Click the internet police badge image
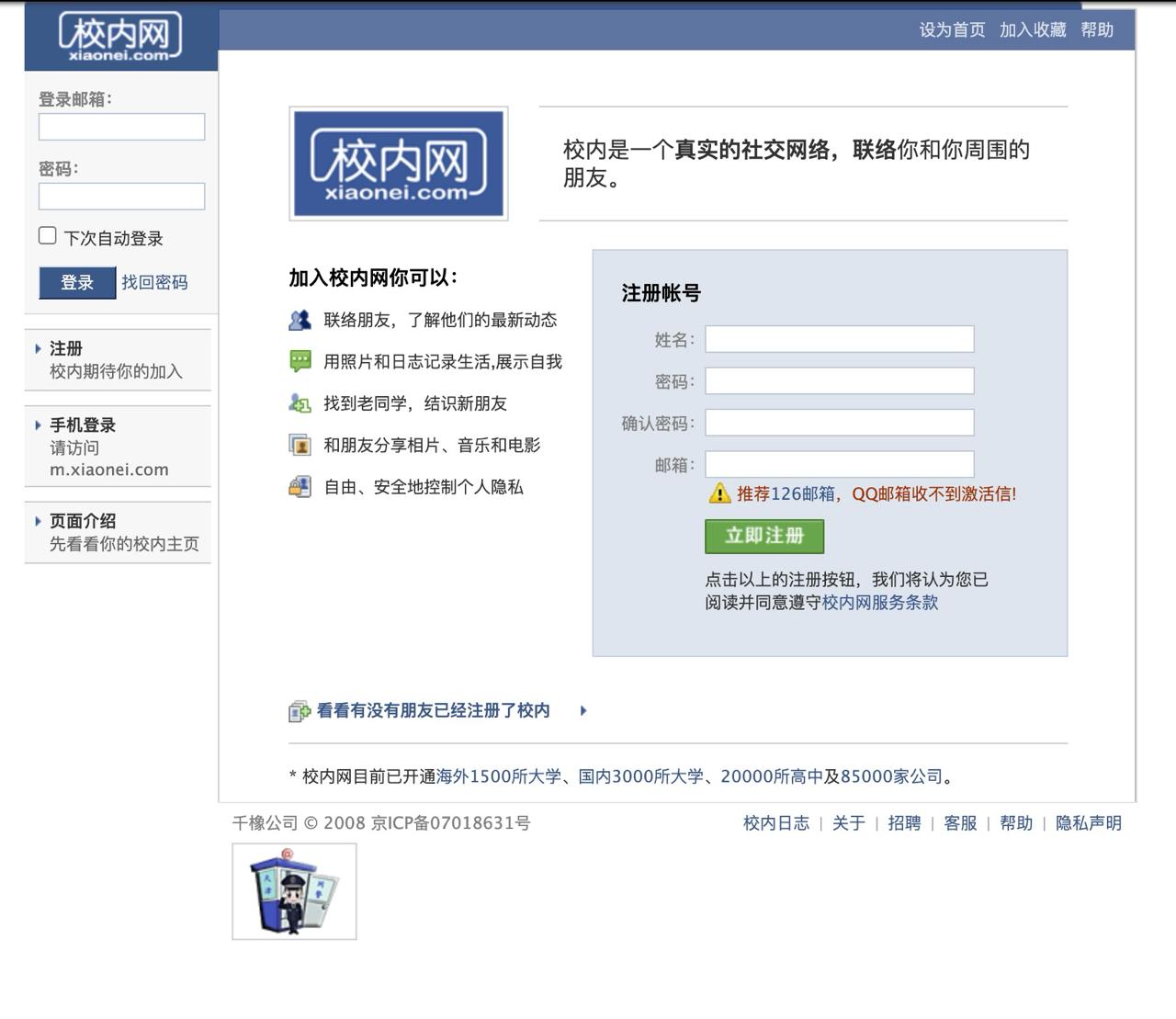 coord(294,891)
